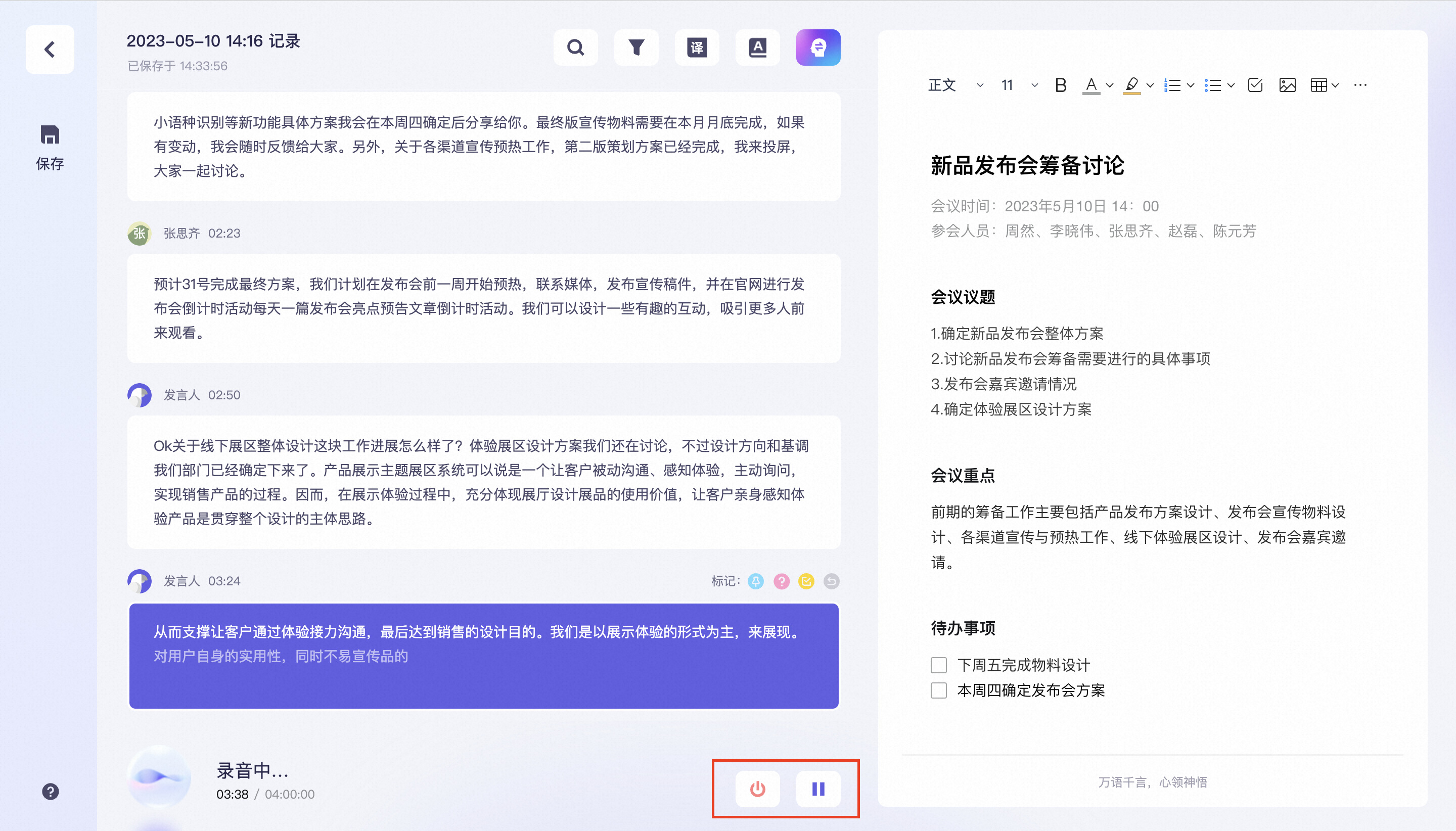Insert a table into the note

pos(1318,85)
